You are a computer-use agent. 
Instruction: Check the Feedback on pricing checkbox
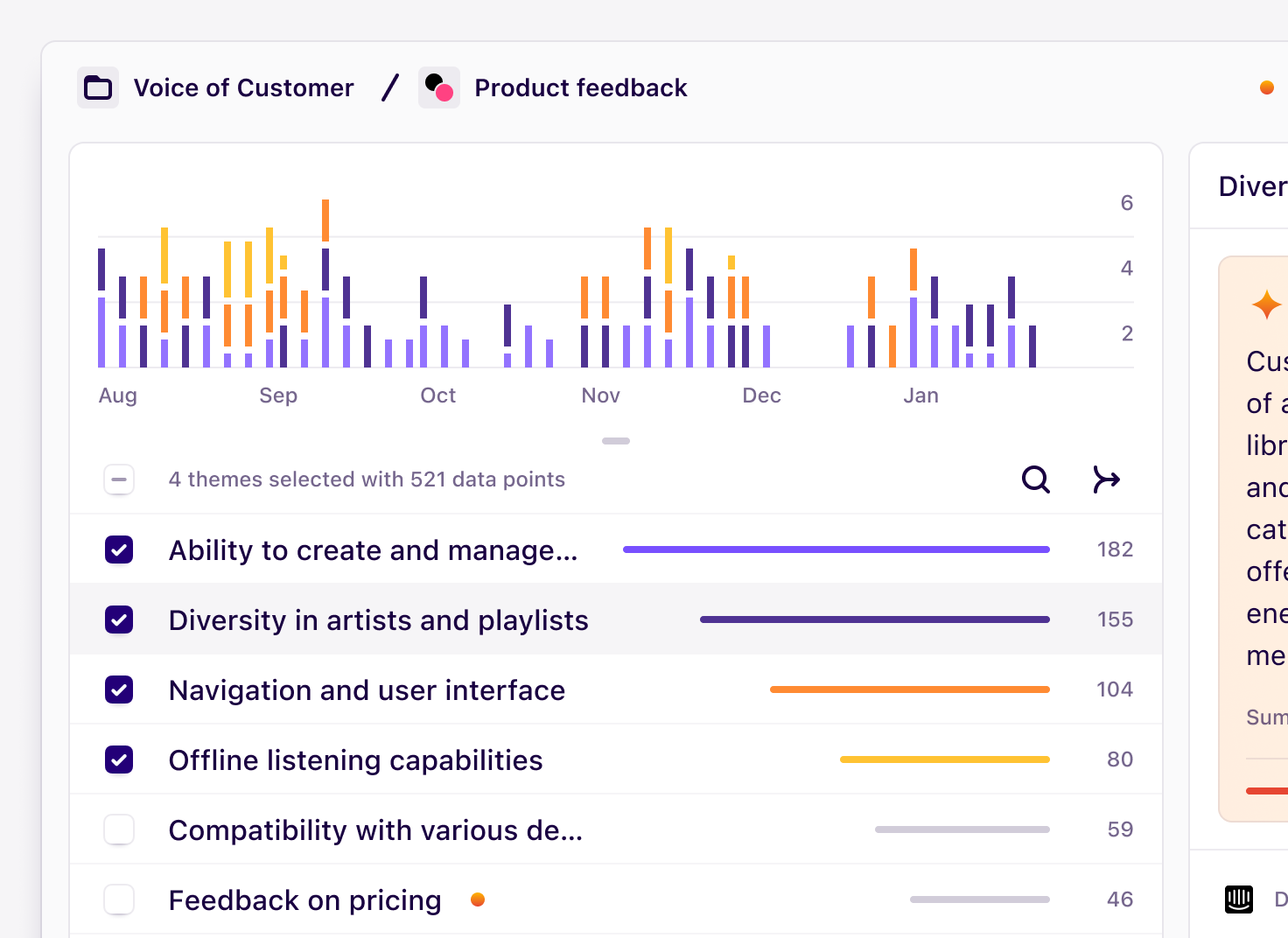click(119, 899)
